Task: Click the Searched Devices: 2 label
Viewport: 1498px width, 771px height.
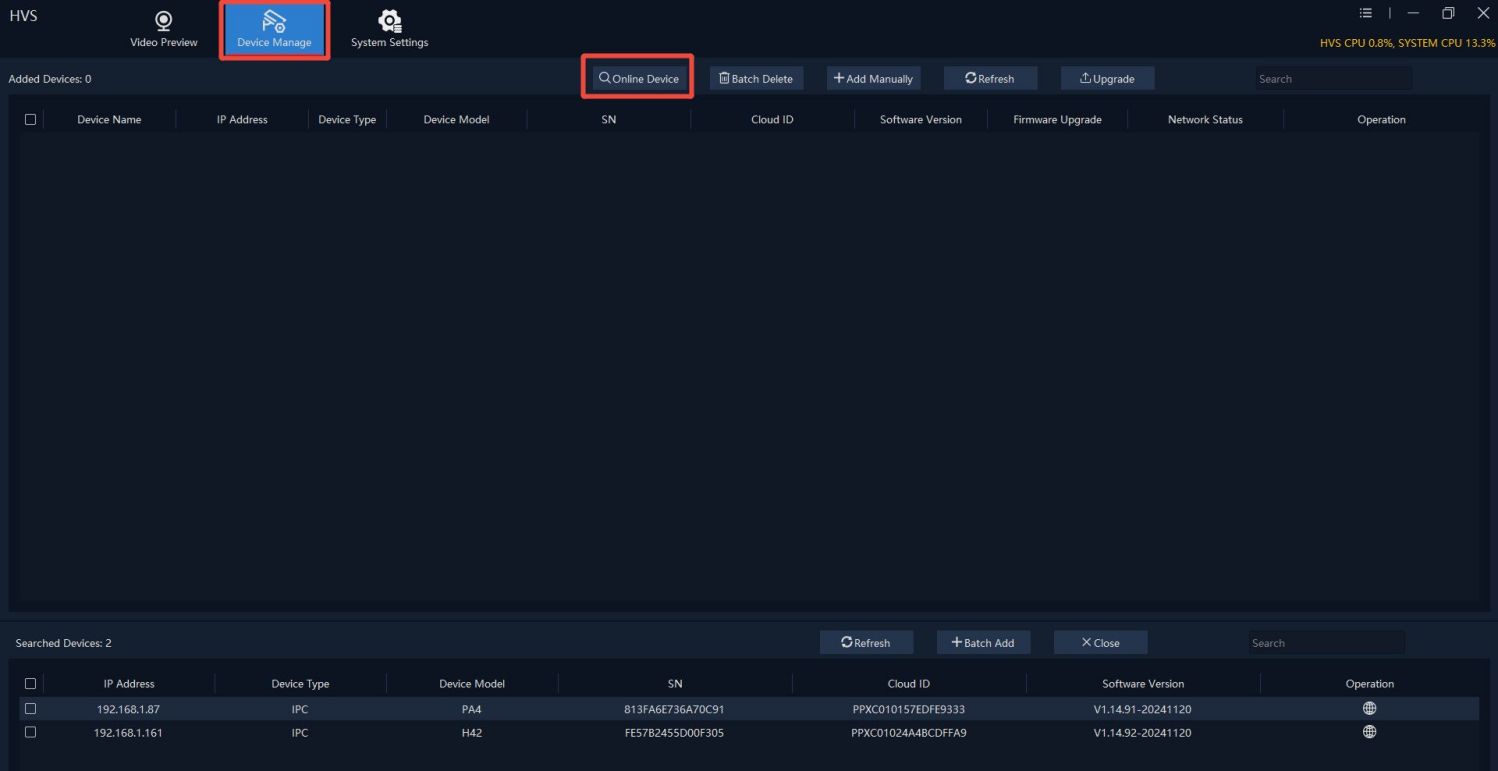Action: (x=64, y=643)
